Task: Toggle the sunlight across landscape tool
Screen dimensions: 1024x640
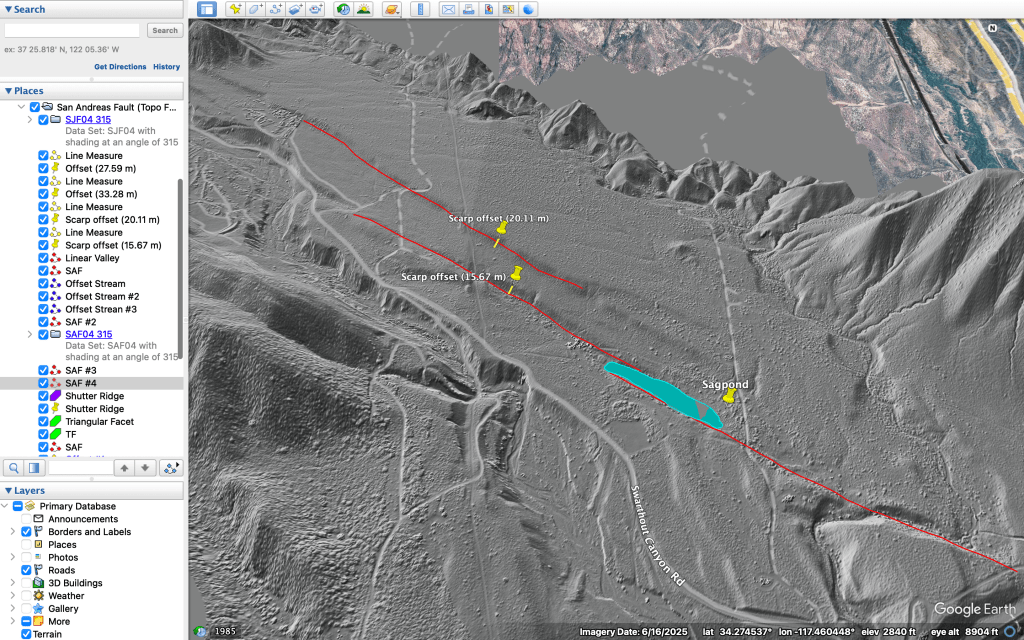Action: (x=363, y=9)
